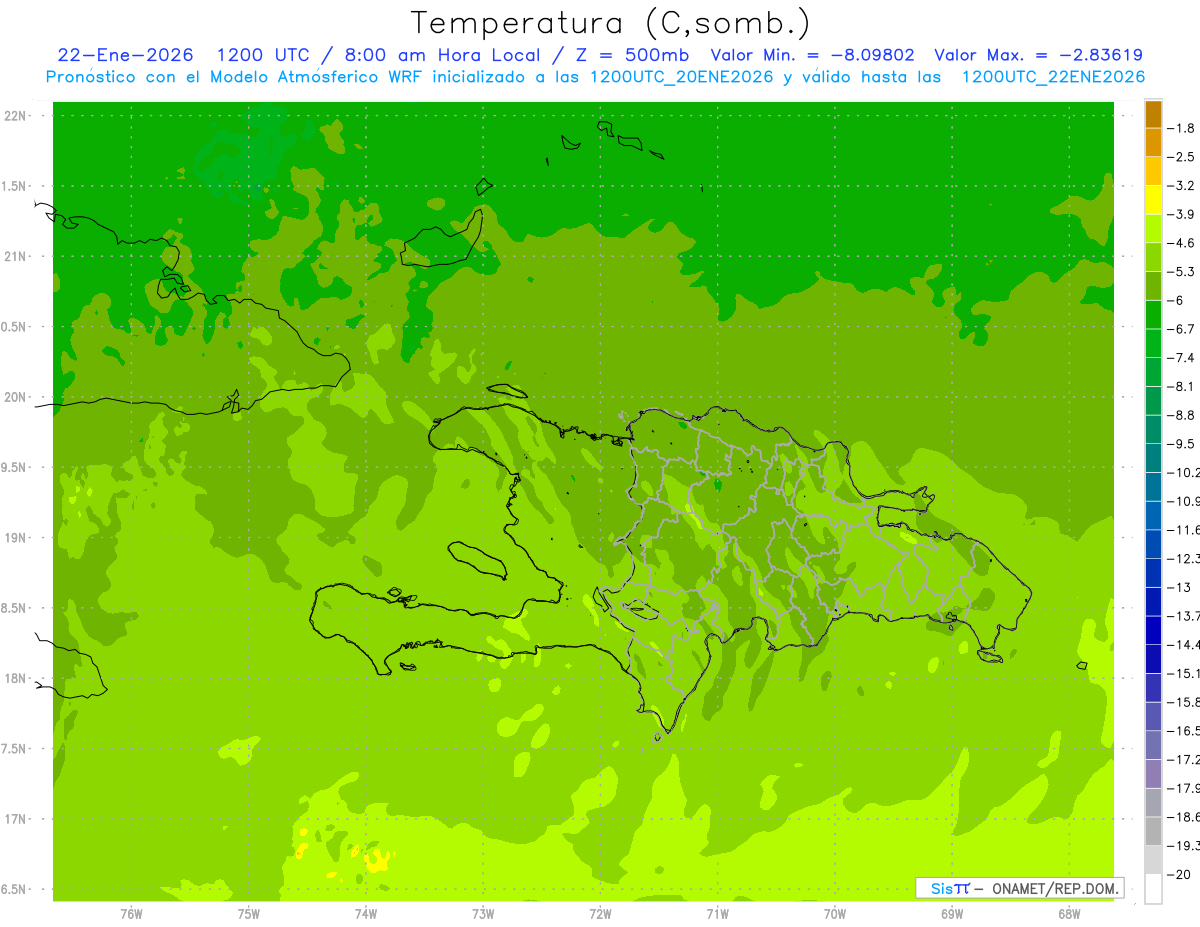Click the '-9.5' colorbar value

point(1180,443)
